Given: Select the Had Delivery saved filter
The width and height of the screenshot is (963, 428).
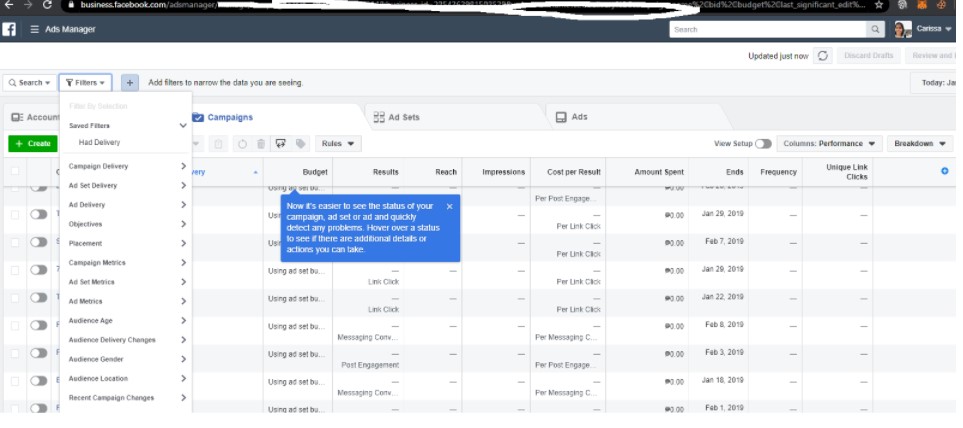Looking at the screenshot, I should [99, 142].
